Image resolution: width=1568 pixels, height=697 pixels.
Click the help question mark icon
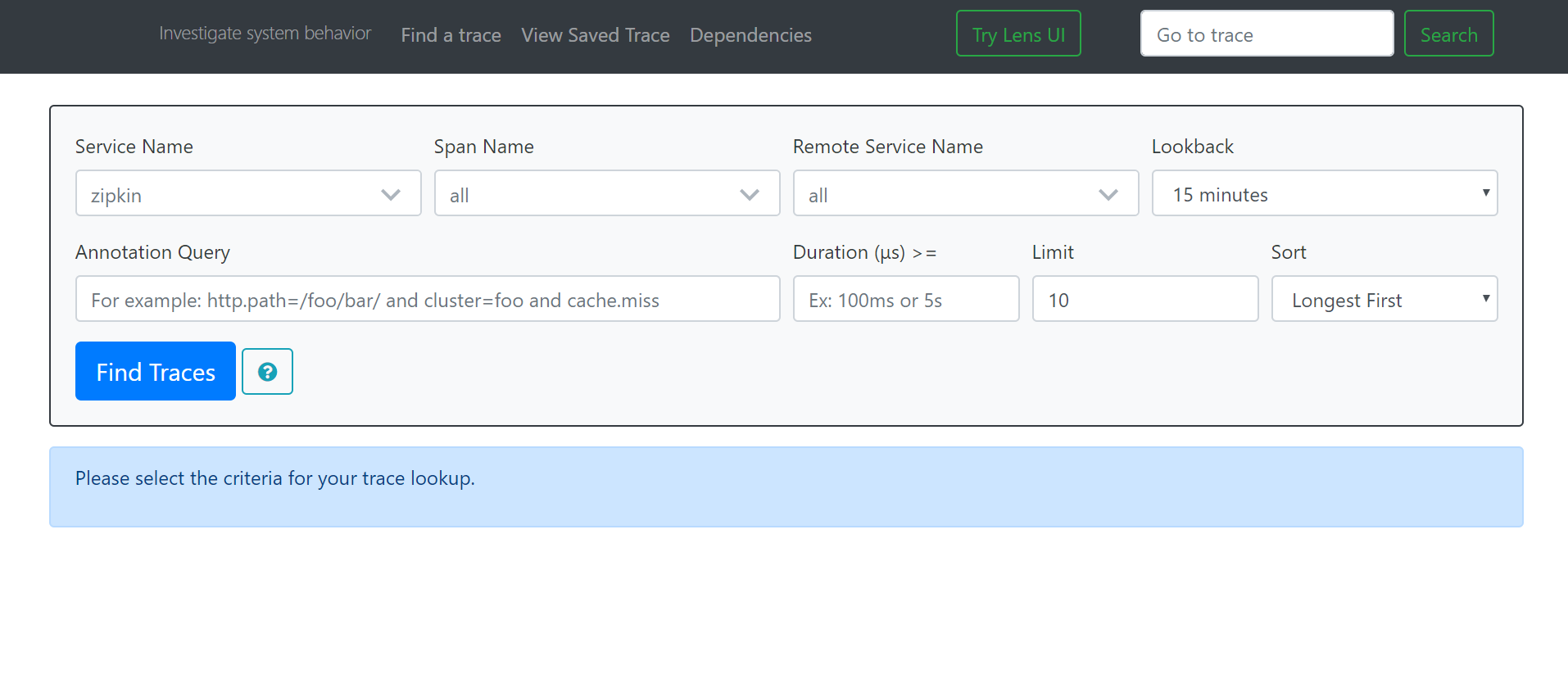point(267,372)
